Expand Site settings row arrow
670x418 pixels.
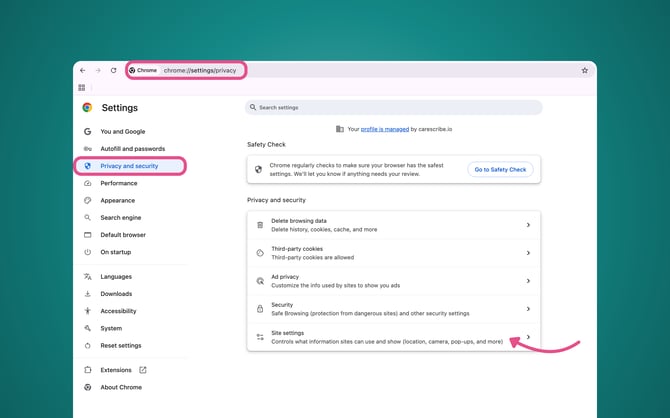click(528, 337)
